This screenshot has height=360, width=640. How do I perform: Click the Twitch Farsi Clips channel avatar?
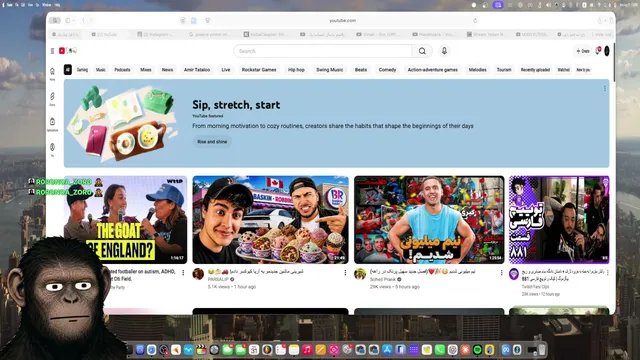[x=514, y=274]
